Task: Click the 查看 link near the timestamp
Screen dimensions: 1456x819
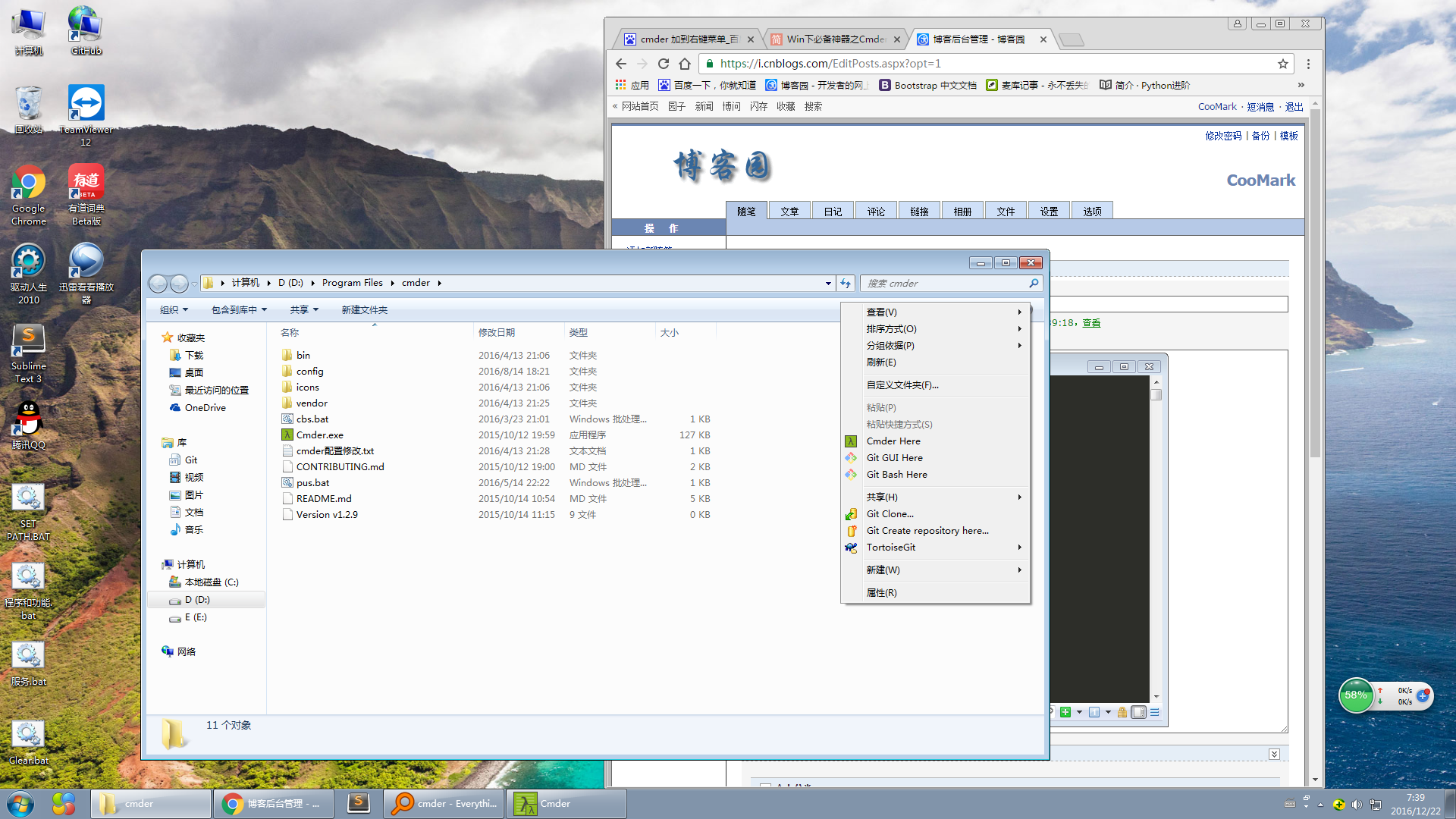Action: [x=1091, y=323]
